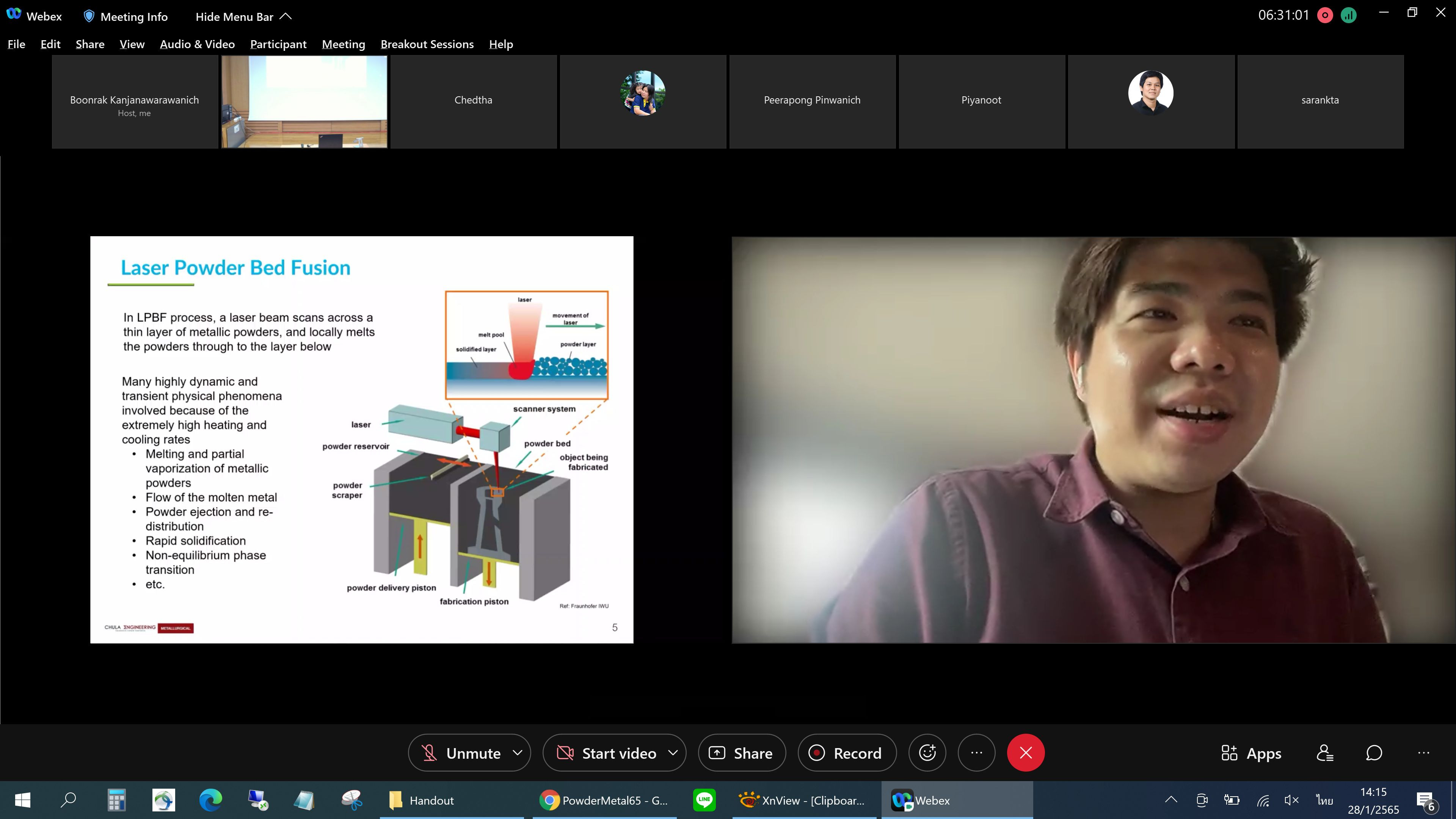Open Remote Desktop Connection taskbar icon
The image size is (1456, 819).
click(x=258, y=800)
